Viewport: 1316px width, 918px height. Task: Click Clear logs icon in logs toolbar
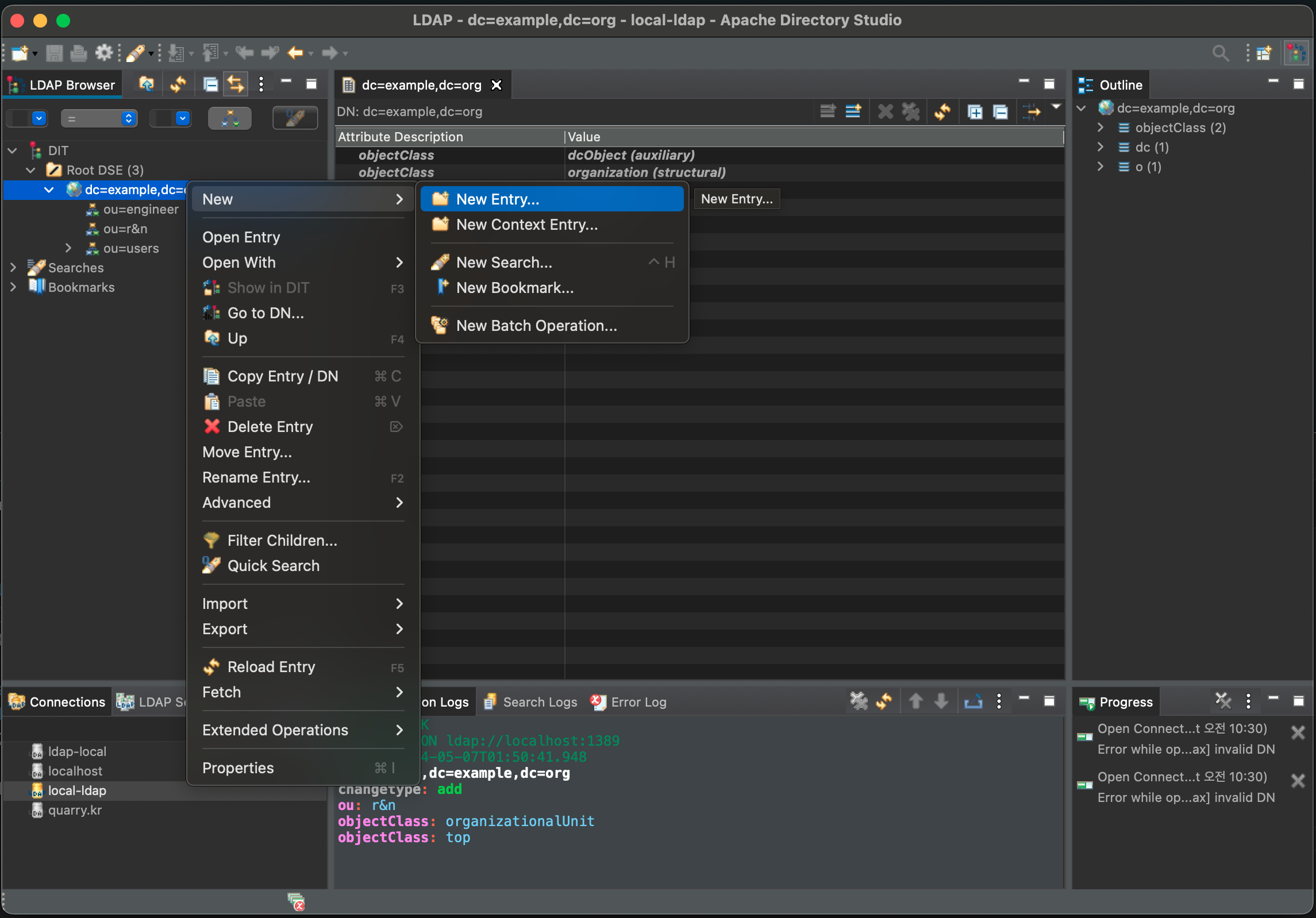(859, 701)
